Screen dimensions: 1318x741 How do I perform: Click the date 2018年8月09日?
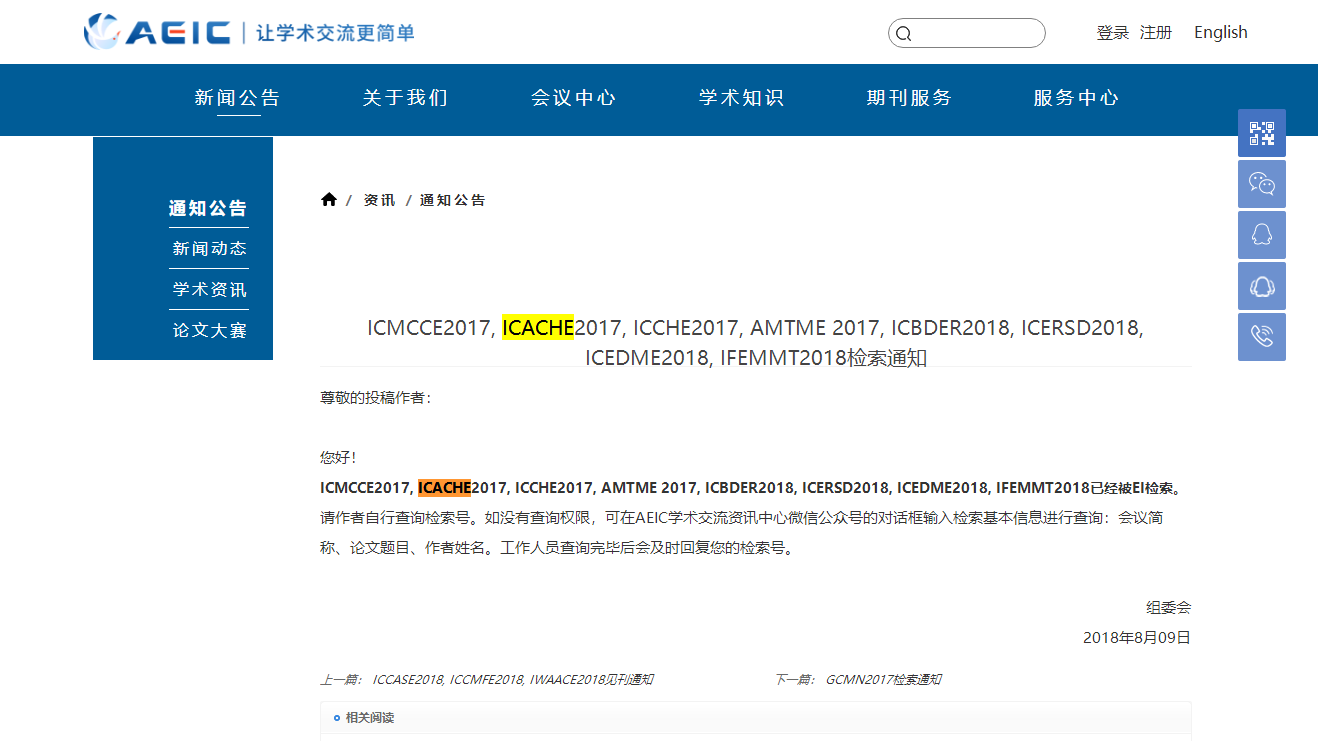1137,638
